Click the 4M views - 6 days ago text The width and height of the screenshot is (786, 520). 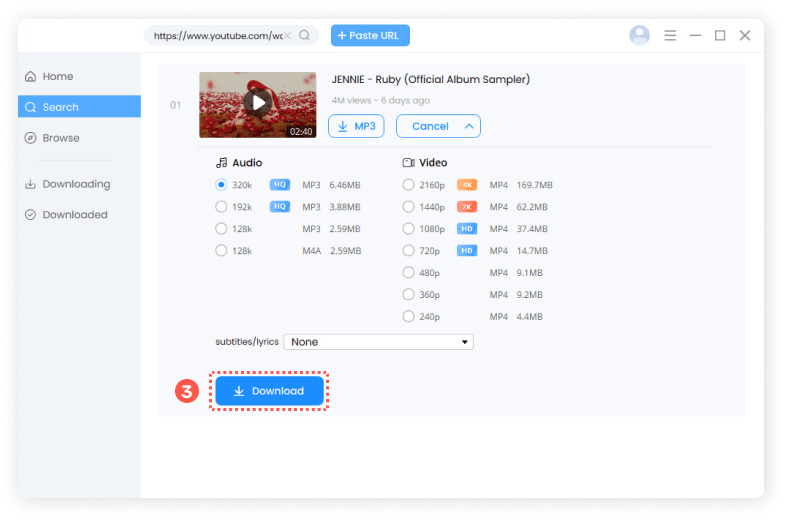380,100
